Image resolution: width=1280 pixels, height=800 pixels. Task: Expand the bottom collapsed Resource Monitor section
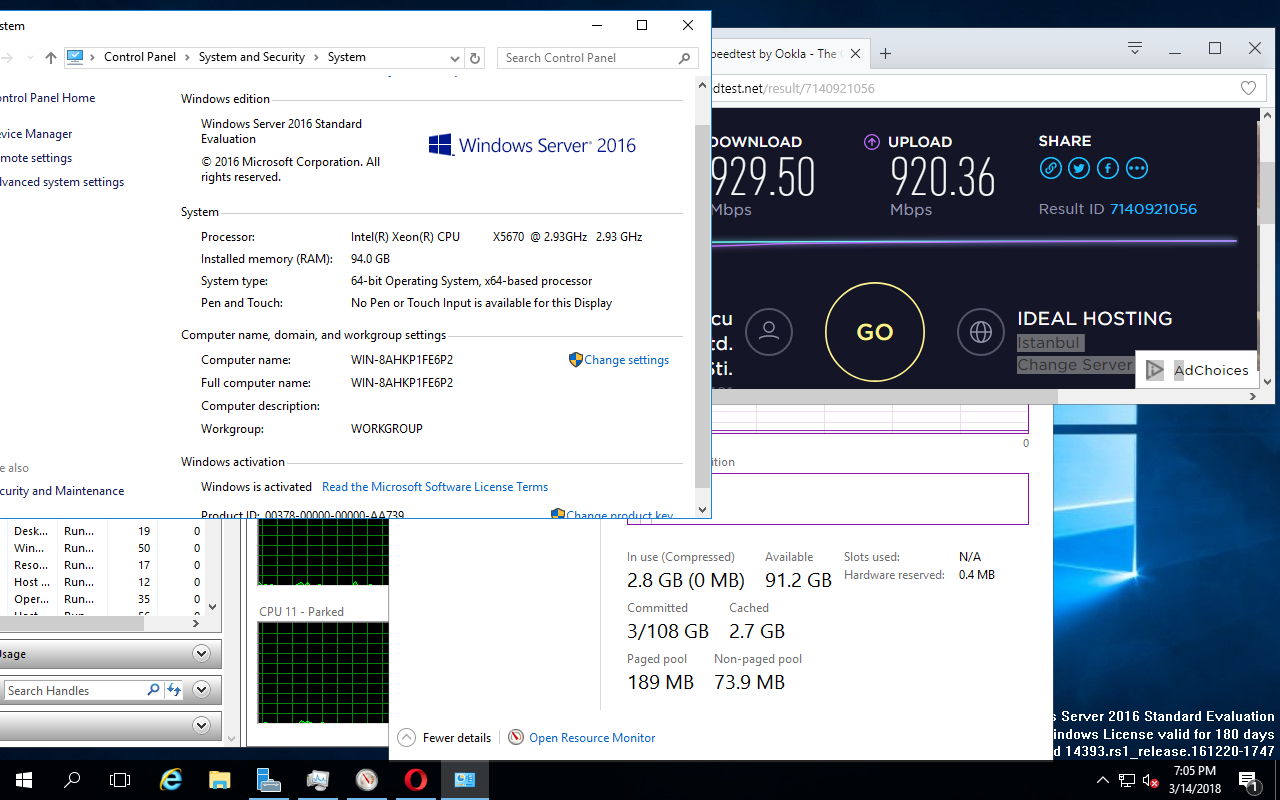[201, 725]
